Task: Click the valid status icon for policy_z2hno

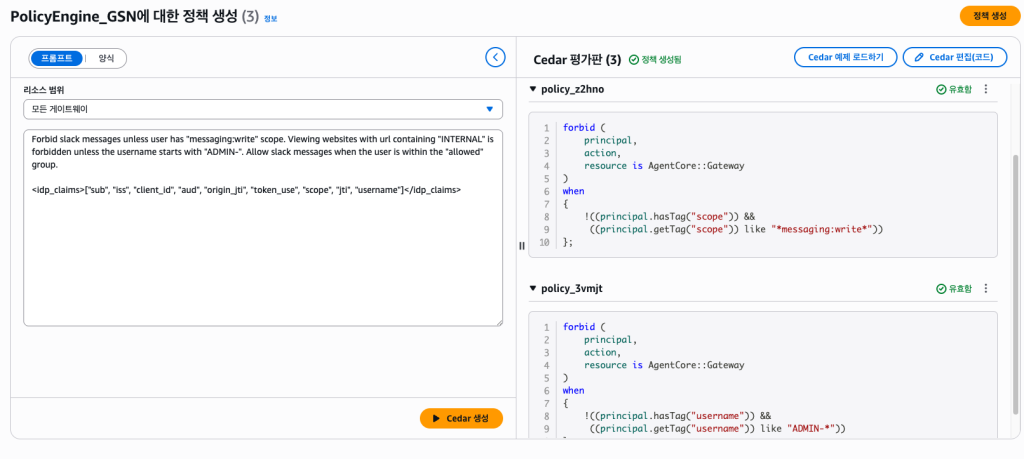Action: tap(941, 89)
